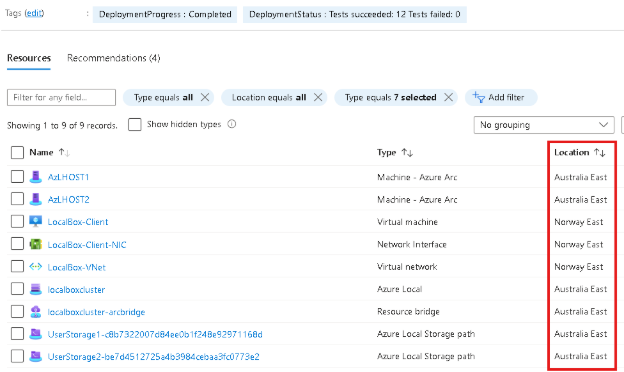Click the LocalBox-VNet virtual network icon
Viewport: 624px width, 372px height.
[x=35, y=267]
